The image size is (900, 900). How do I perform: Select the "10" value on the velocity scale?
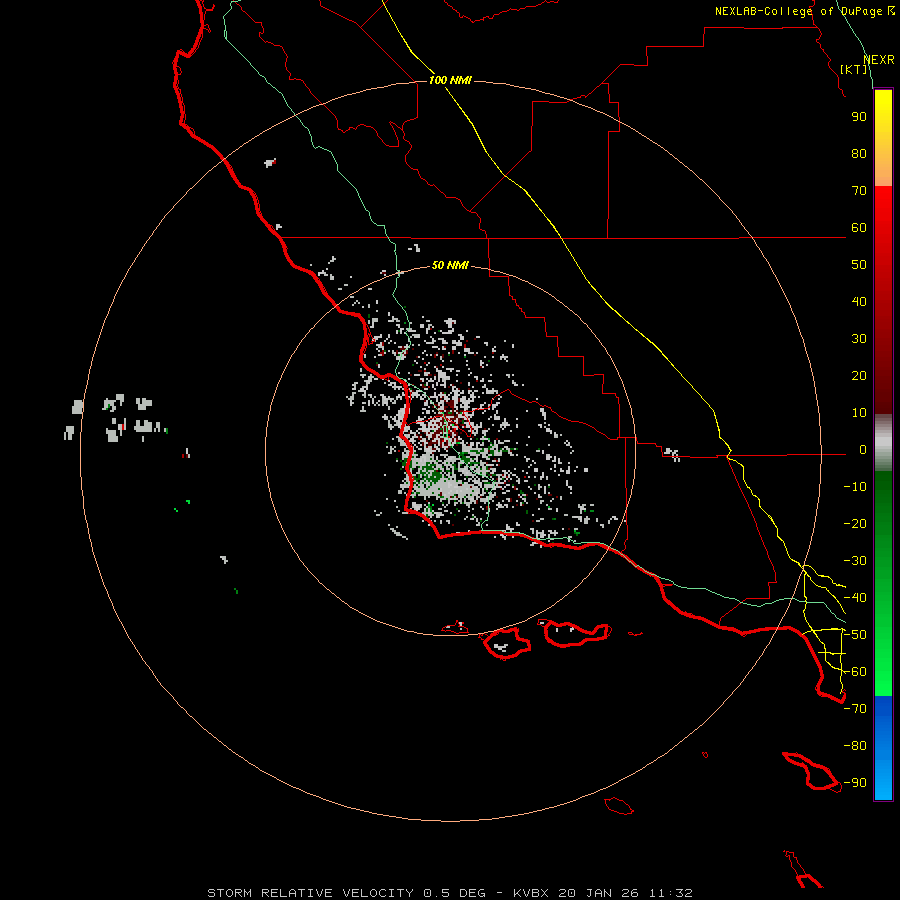tap(859, 413)
